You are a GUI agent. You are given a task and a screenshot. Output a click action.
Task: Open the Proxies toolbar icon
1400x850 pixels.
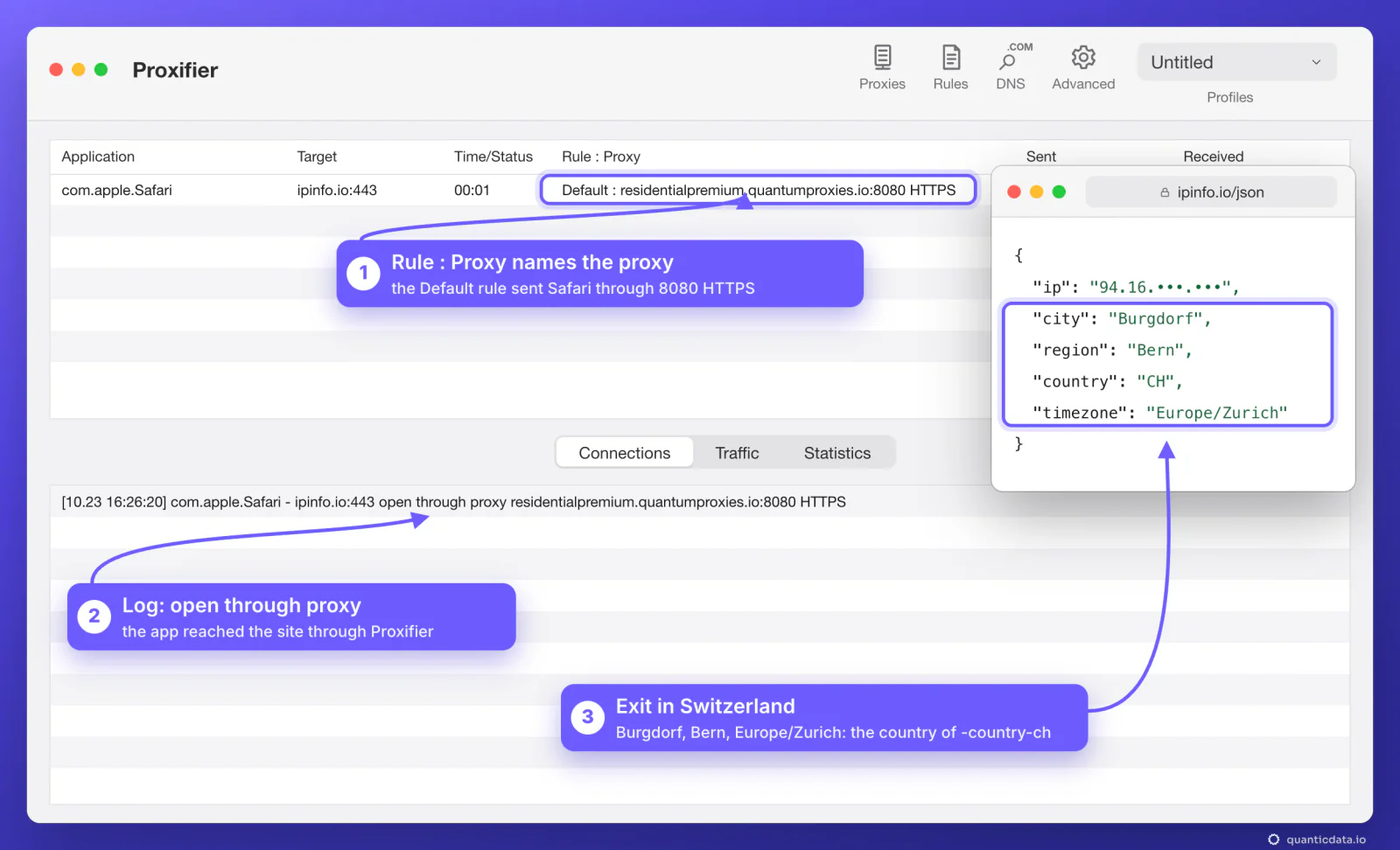coord(882,67)
